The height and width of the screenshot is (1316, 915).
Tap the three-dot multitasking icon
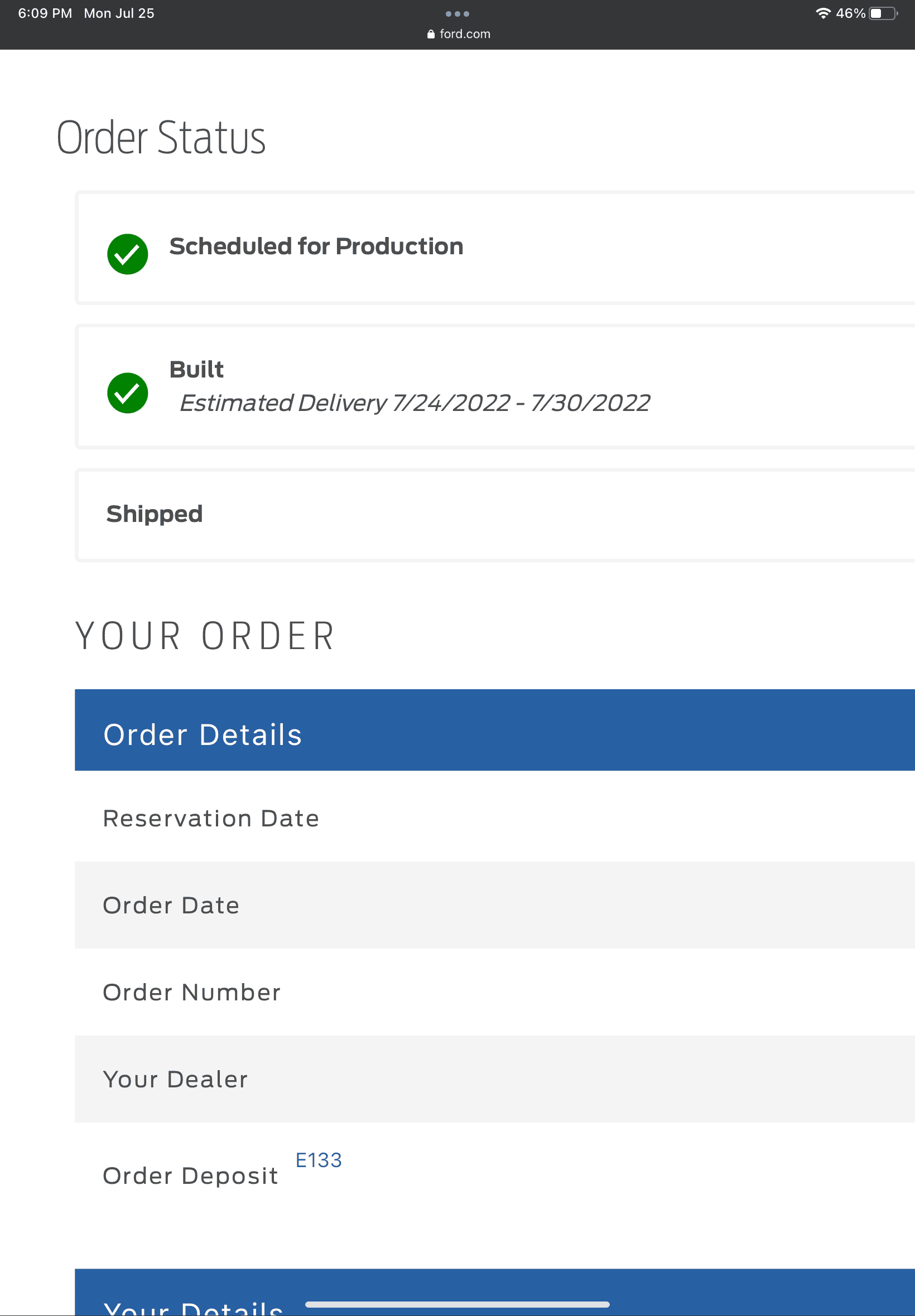coord(457,14)
